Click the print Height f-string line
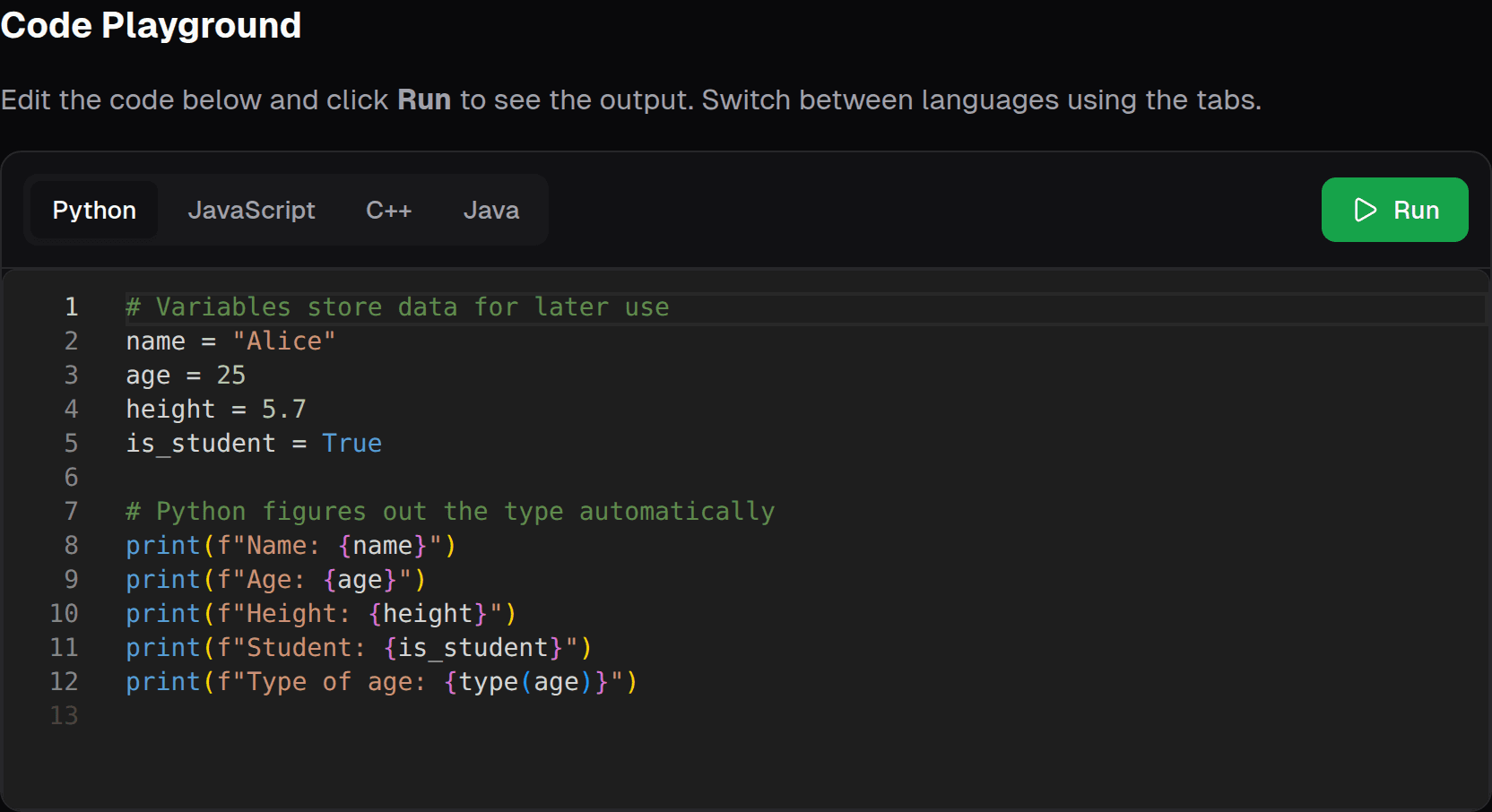1492x812 pixels. [321, 614]
